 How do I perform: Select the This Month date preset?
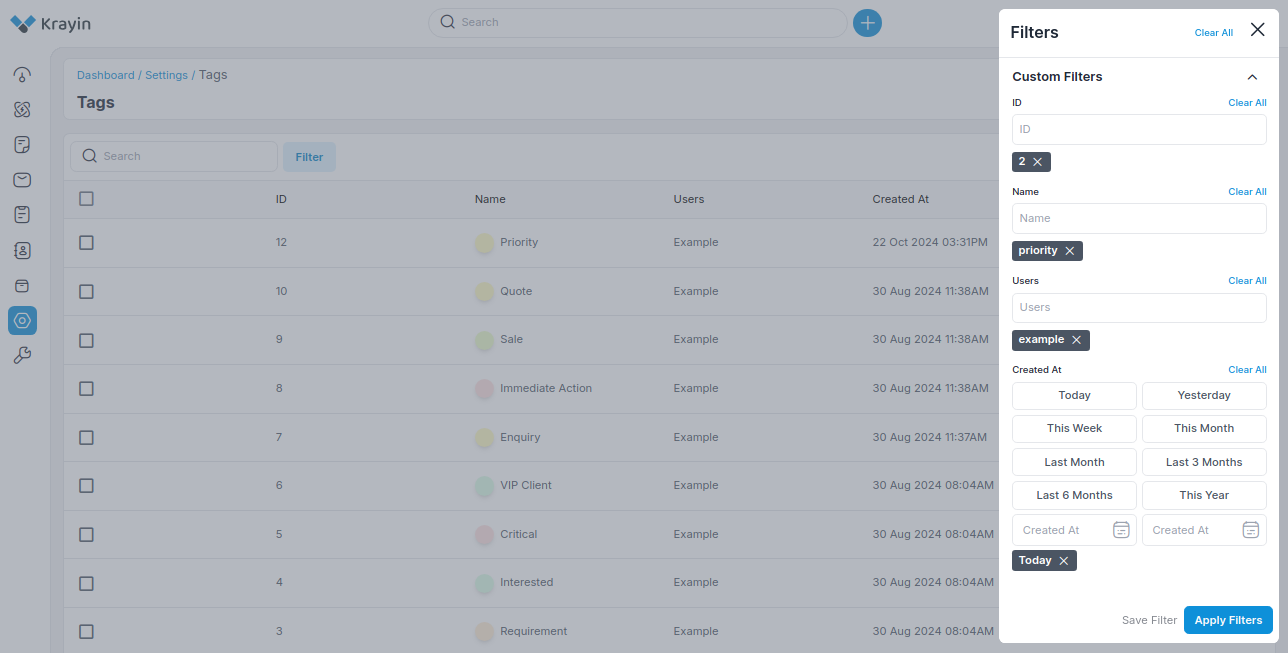click(1204, 429)
